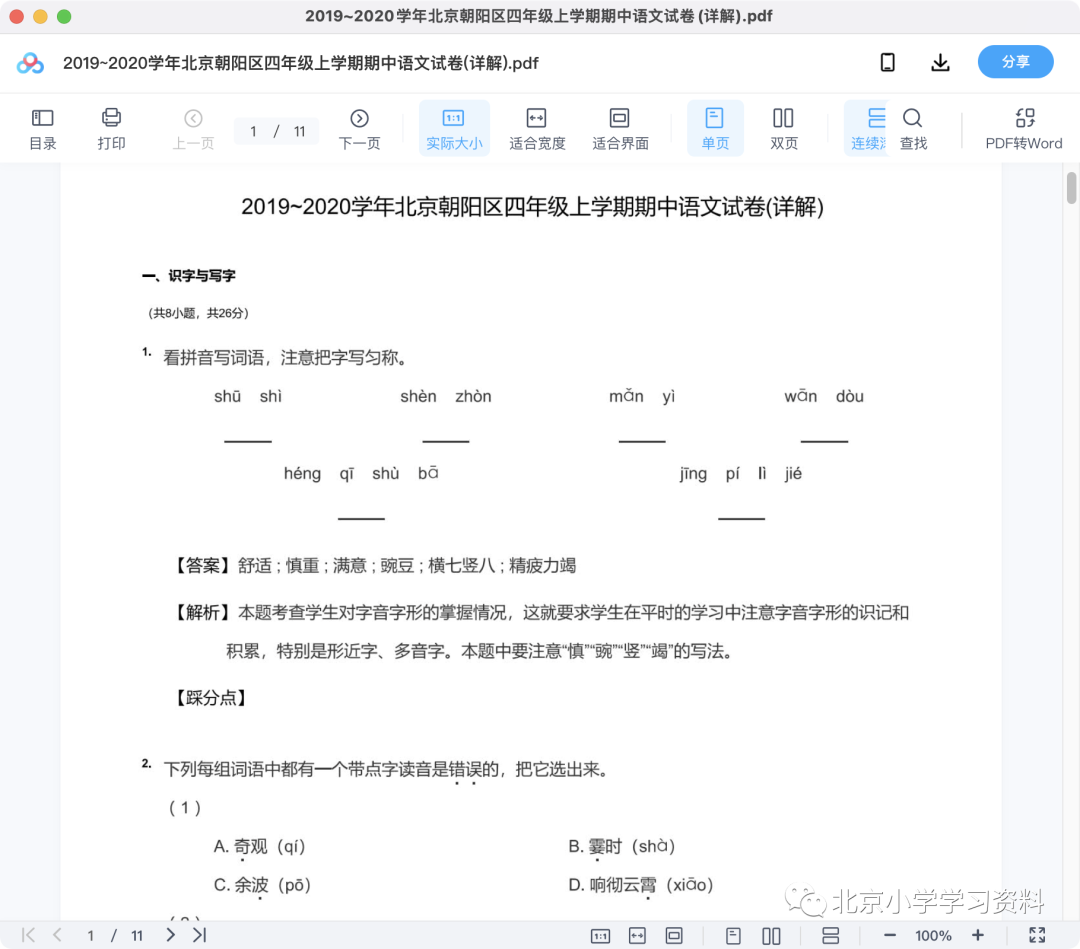Image resolution: width=1080 pixels, height=949 pixels.
Task: Jump to first page in bottom bar
Action: click(28, 935)
